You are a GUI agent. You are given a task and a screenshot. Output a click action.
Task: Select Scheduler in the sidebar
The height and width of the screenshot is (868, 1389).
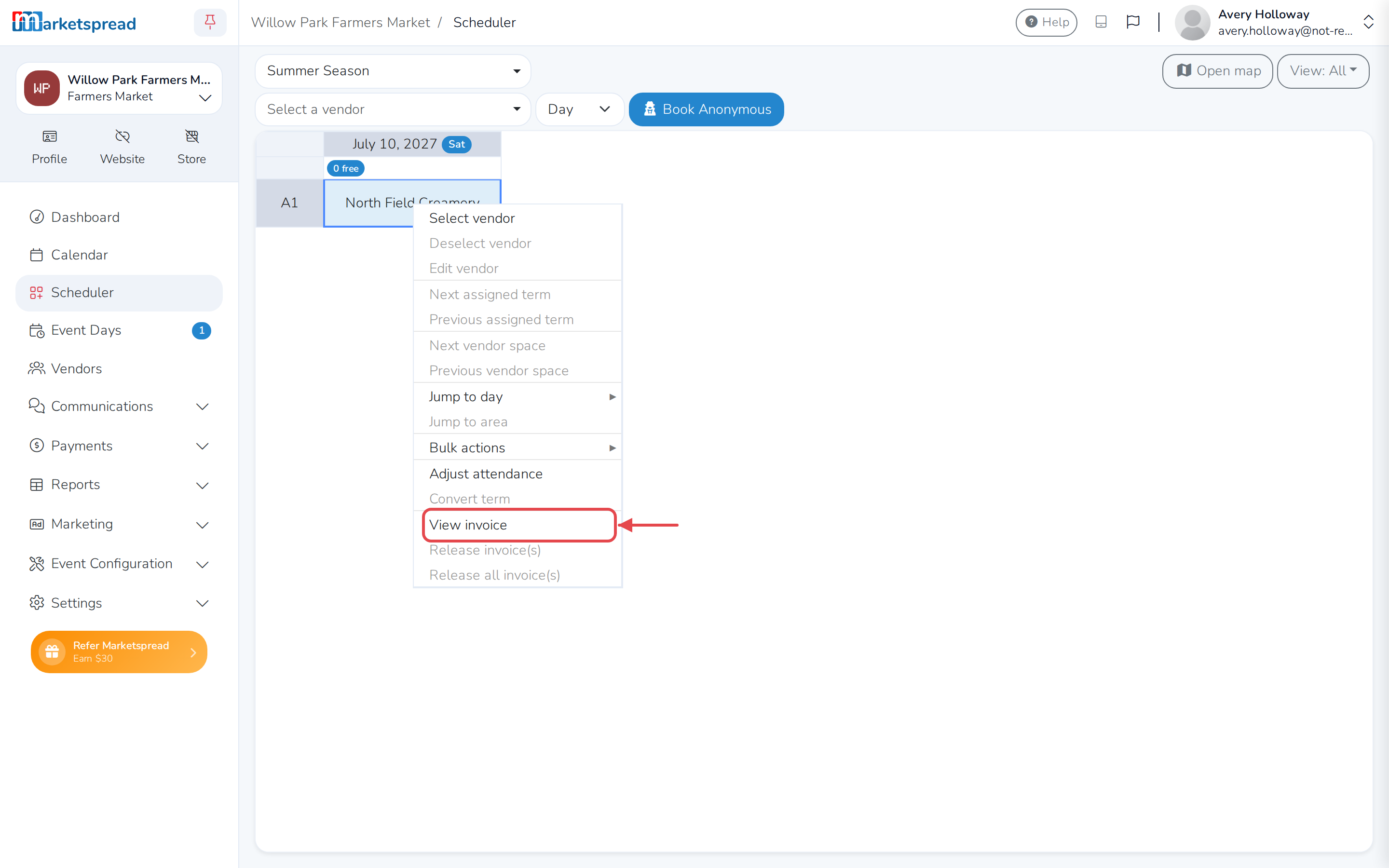(x=119, y=293)
